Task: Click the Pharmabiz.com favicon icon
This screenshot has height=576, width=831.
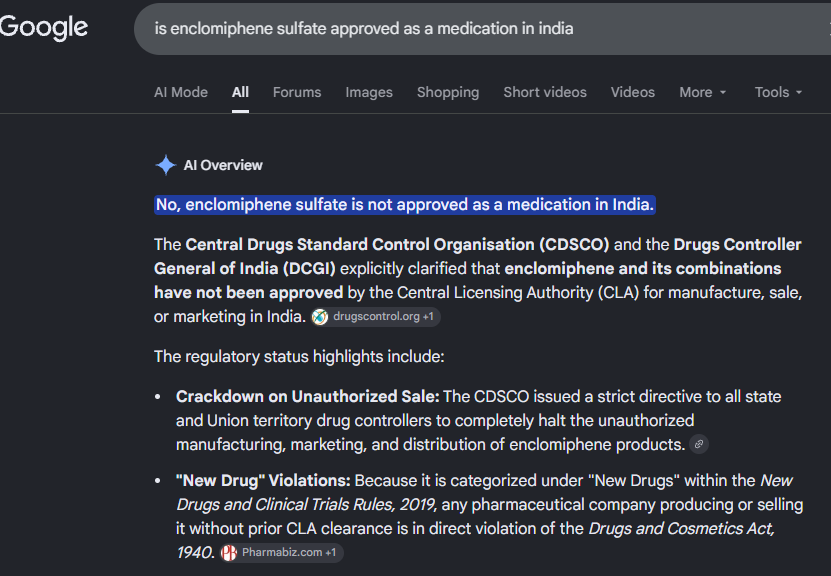Action: (x=229, y=553)
